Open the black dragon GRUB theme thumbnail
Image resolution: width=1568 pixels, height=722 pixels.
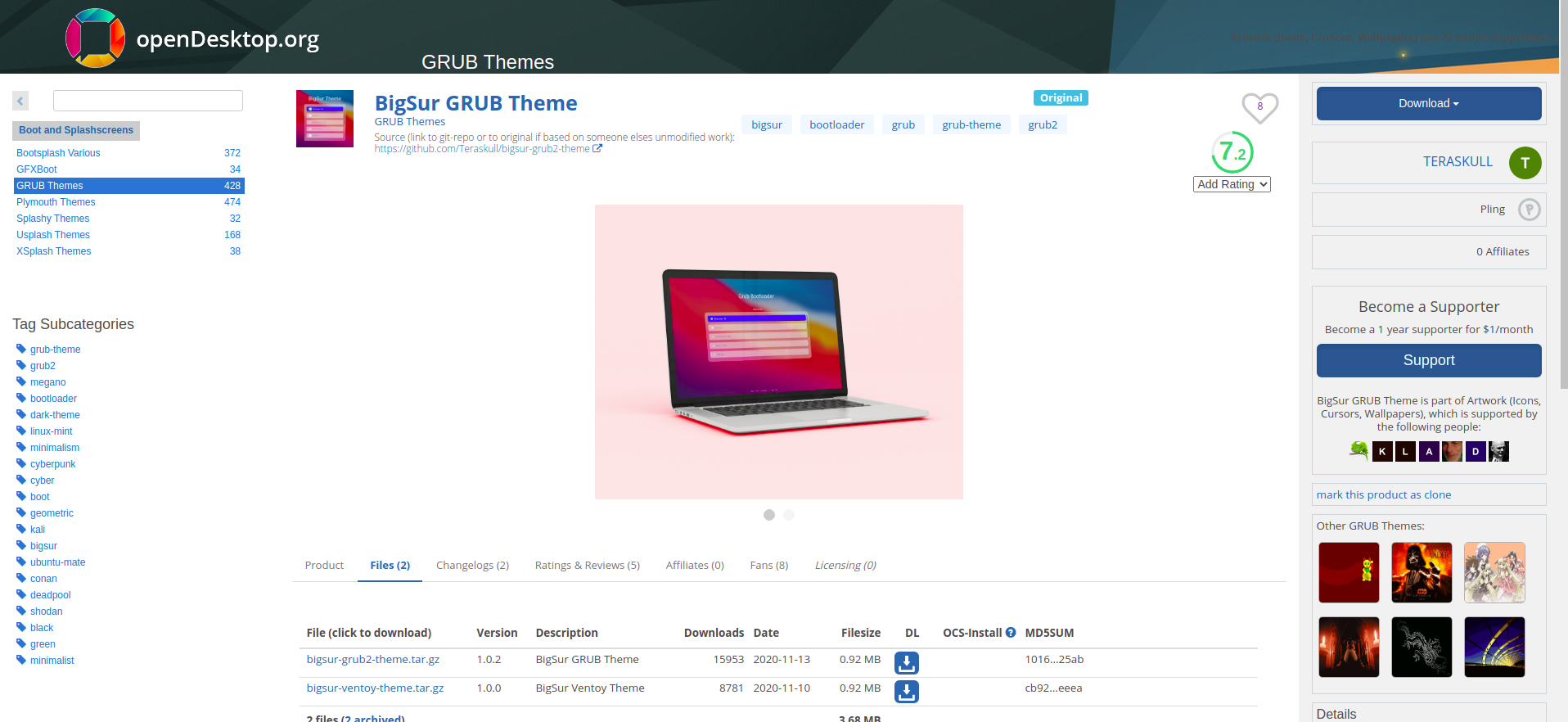click(x=1422, y=647)
